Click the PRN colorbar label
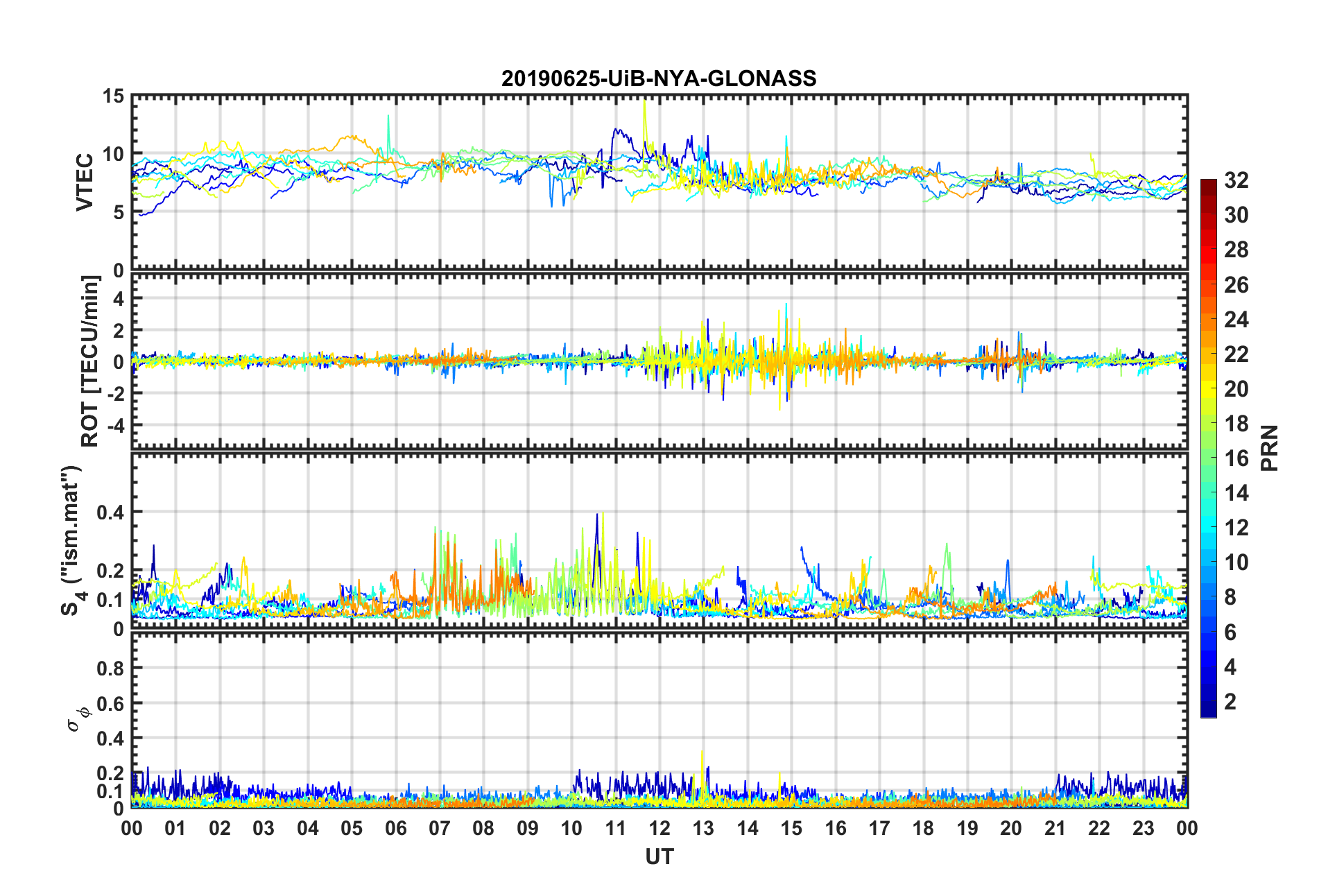This screenshot has height=896, width=1319. tap(1269, 448)
